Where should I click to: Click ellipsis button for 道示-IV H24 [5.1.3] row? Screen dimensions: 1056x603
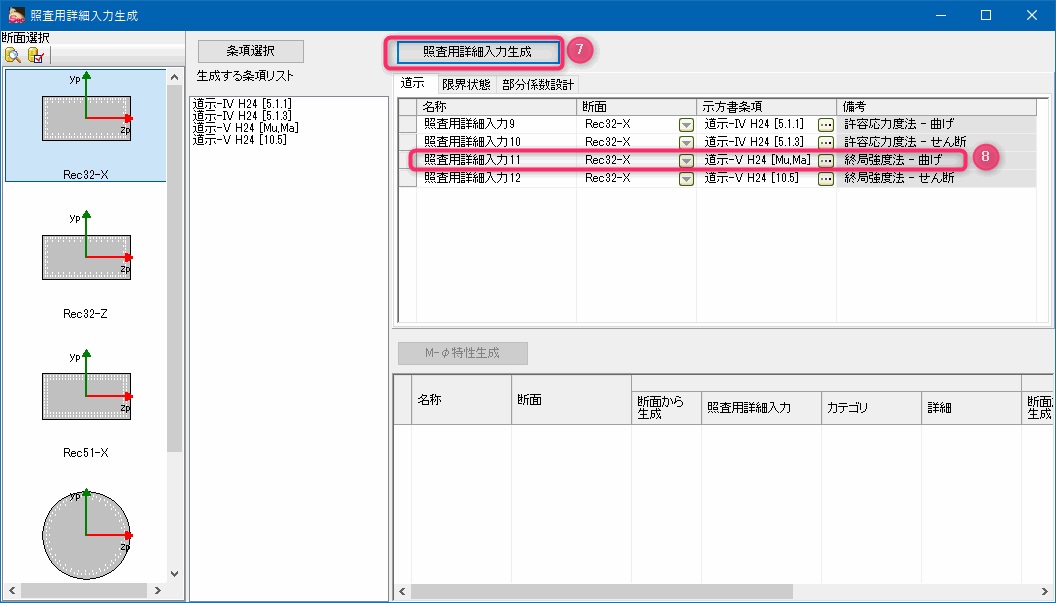click(x=826, y=142)
